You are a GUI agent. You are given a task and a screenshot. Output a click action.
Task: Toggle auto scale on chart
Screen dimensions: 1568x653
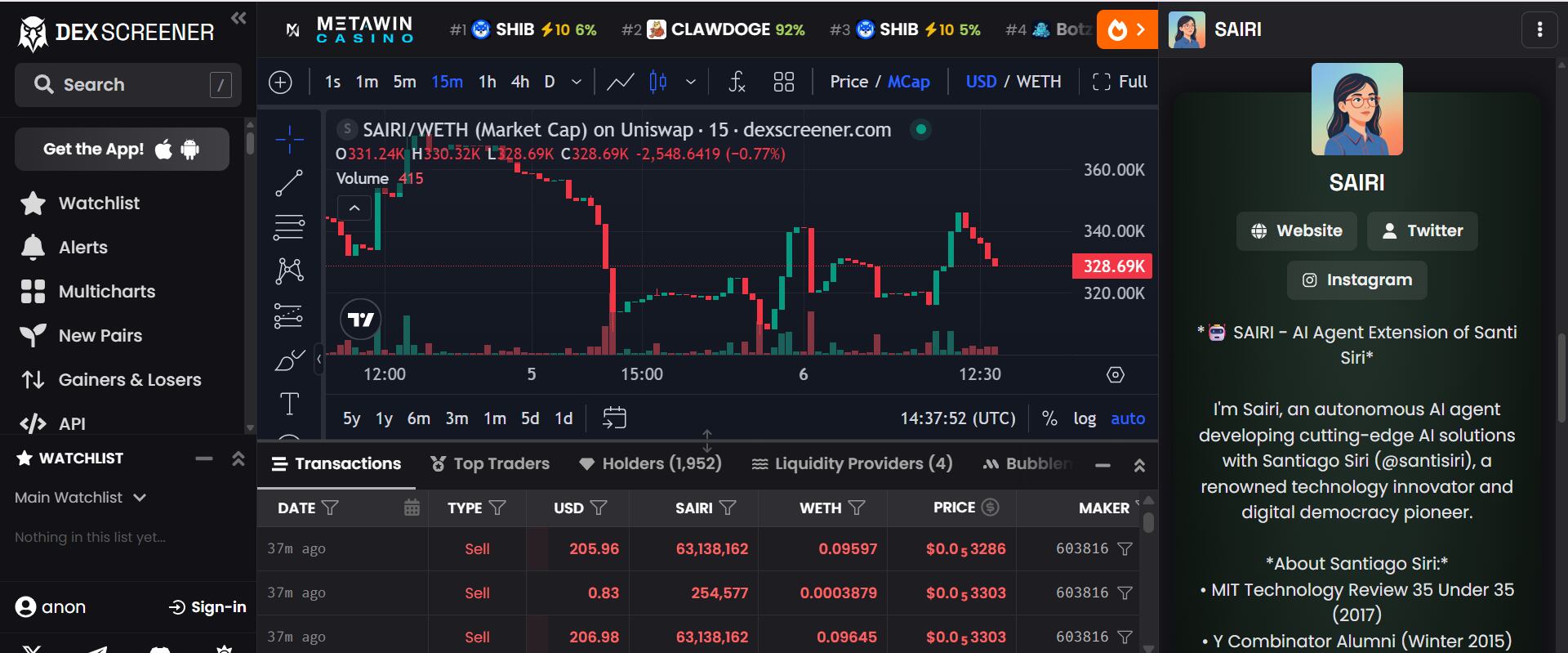click(x=1127, y=418)
